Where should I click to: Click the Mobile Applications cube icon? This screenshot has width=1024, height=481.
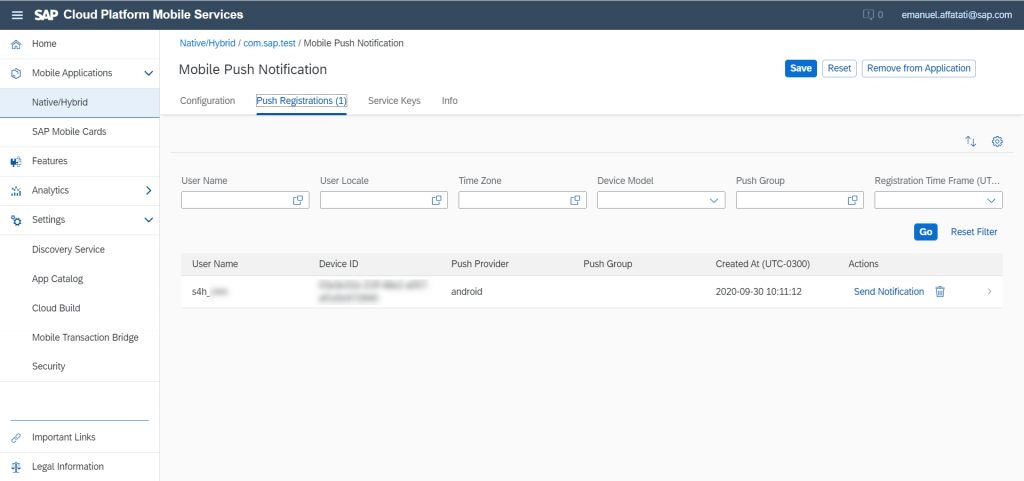coord(16,73)
